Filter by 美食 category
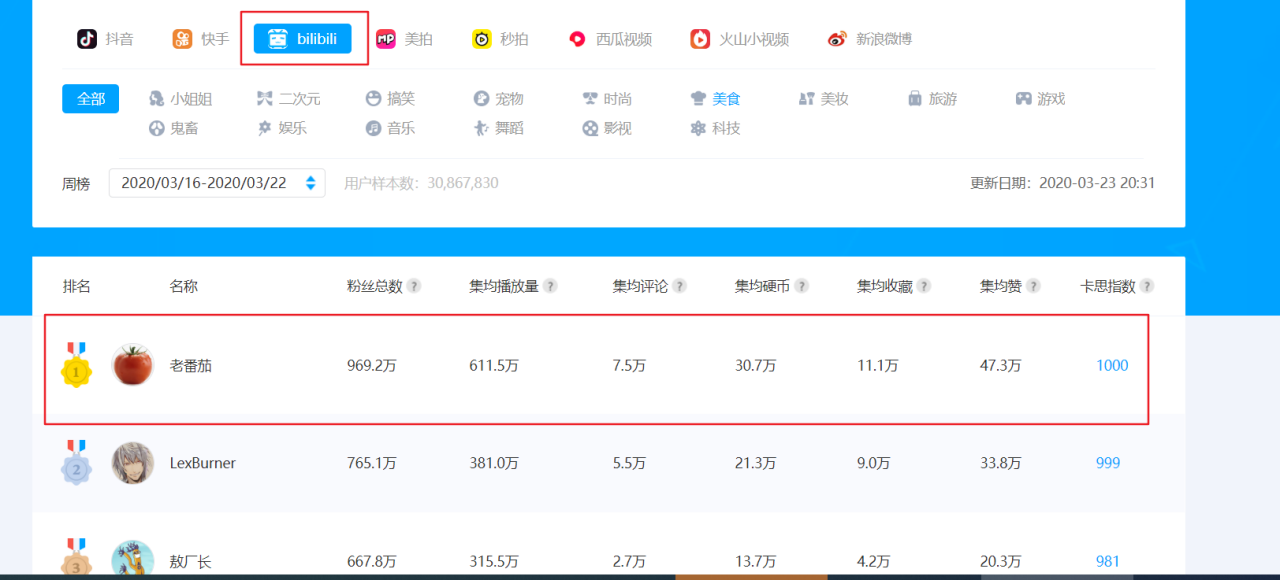Viewport: 1280px width, 580px height. coord(716,99)
